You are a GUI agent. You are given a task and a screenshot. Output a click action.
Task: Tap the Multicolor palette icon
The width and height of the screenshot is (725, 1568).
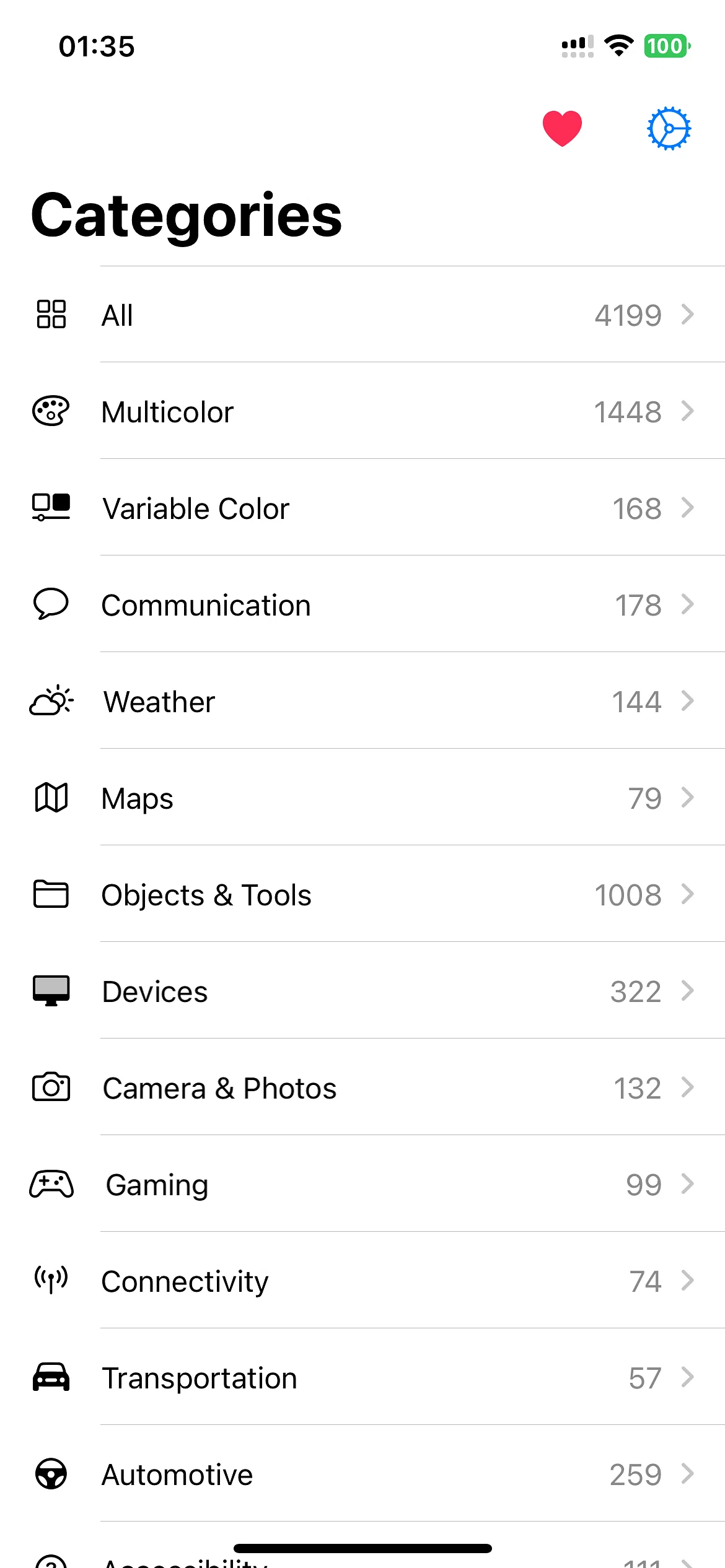pyautogui.click(x=51, y=411)
